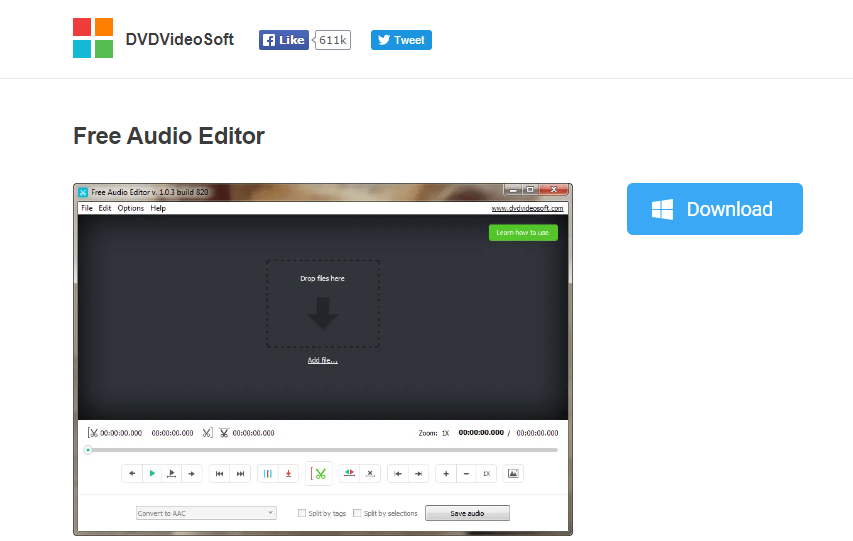Click the play selection button

click(171, 474)
